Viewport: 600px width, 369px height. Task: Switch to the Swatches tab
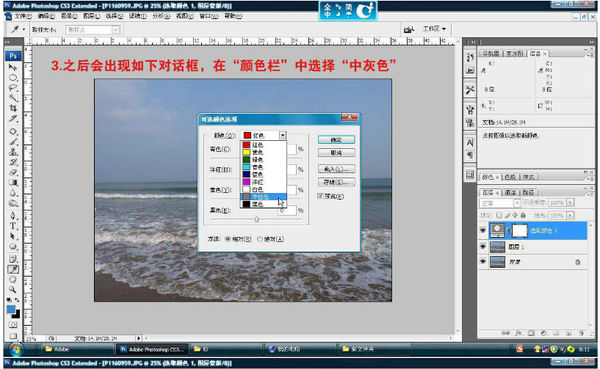coord(509,177)
